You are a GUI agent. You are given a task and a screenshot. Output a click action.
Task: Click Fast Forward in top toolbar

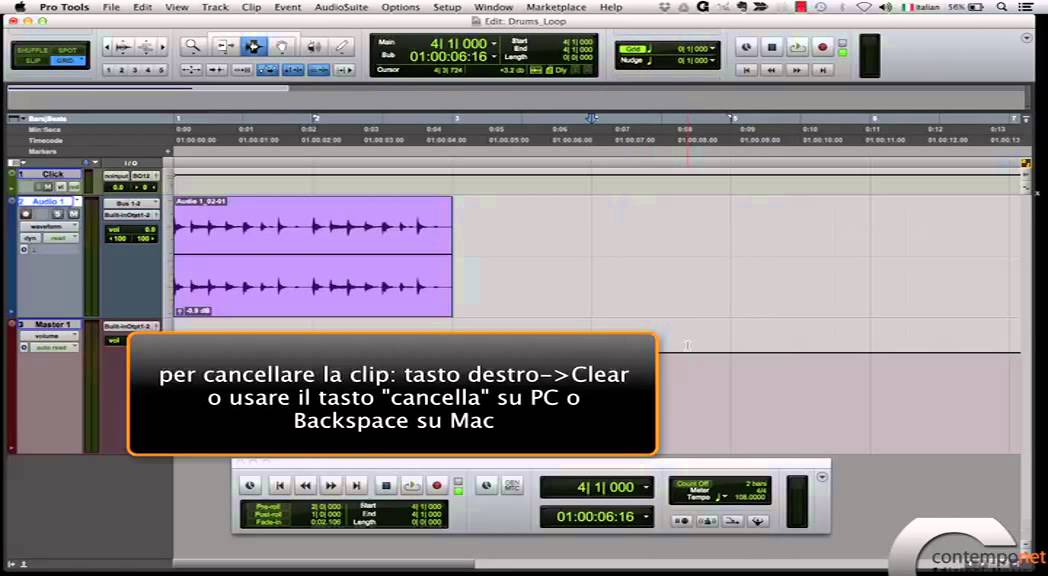point(797,69)
